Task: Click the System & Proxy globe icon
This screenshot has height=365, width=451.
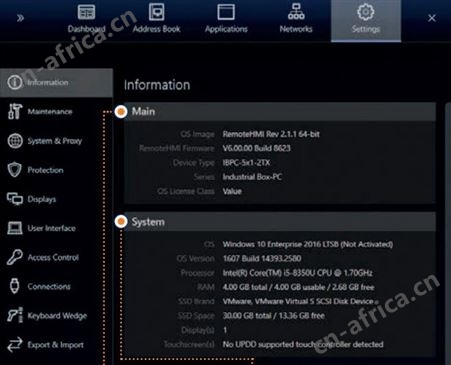Action: tap(15, 141)
